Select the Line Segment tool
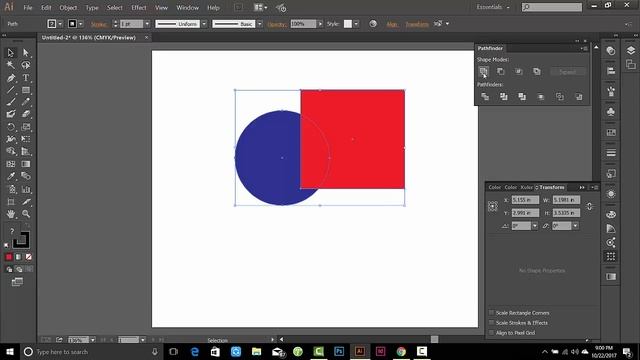The width and height of the screenshot is (640, 360). coord(11,90)
